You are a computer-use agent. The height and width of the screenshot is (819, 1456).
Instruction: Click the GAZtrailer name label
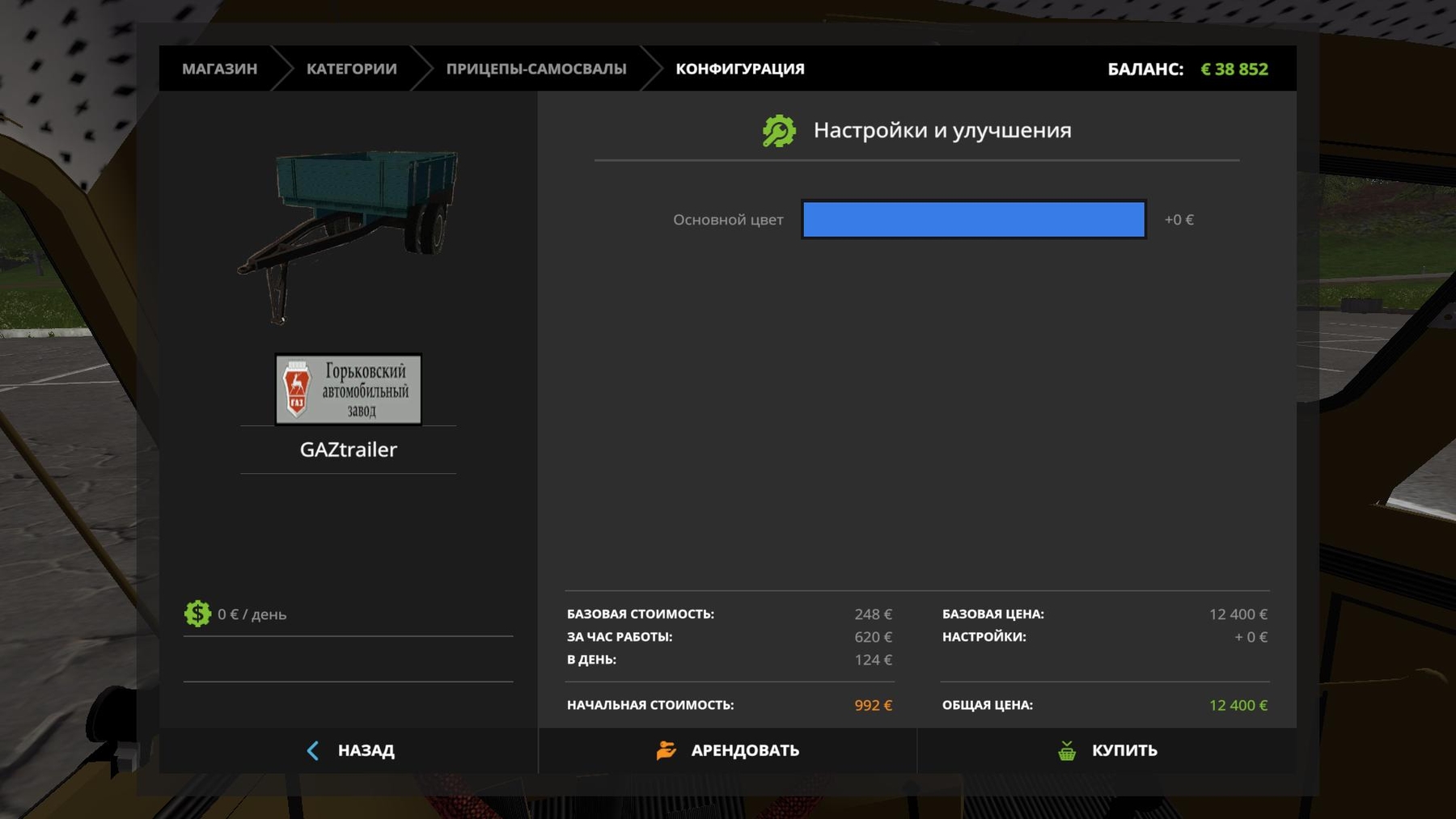point(348,450)
